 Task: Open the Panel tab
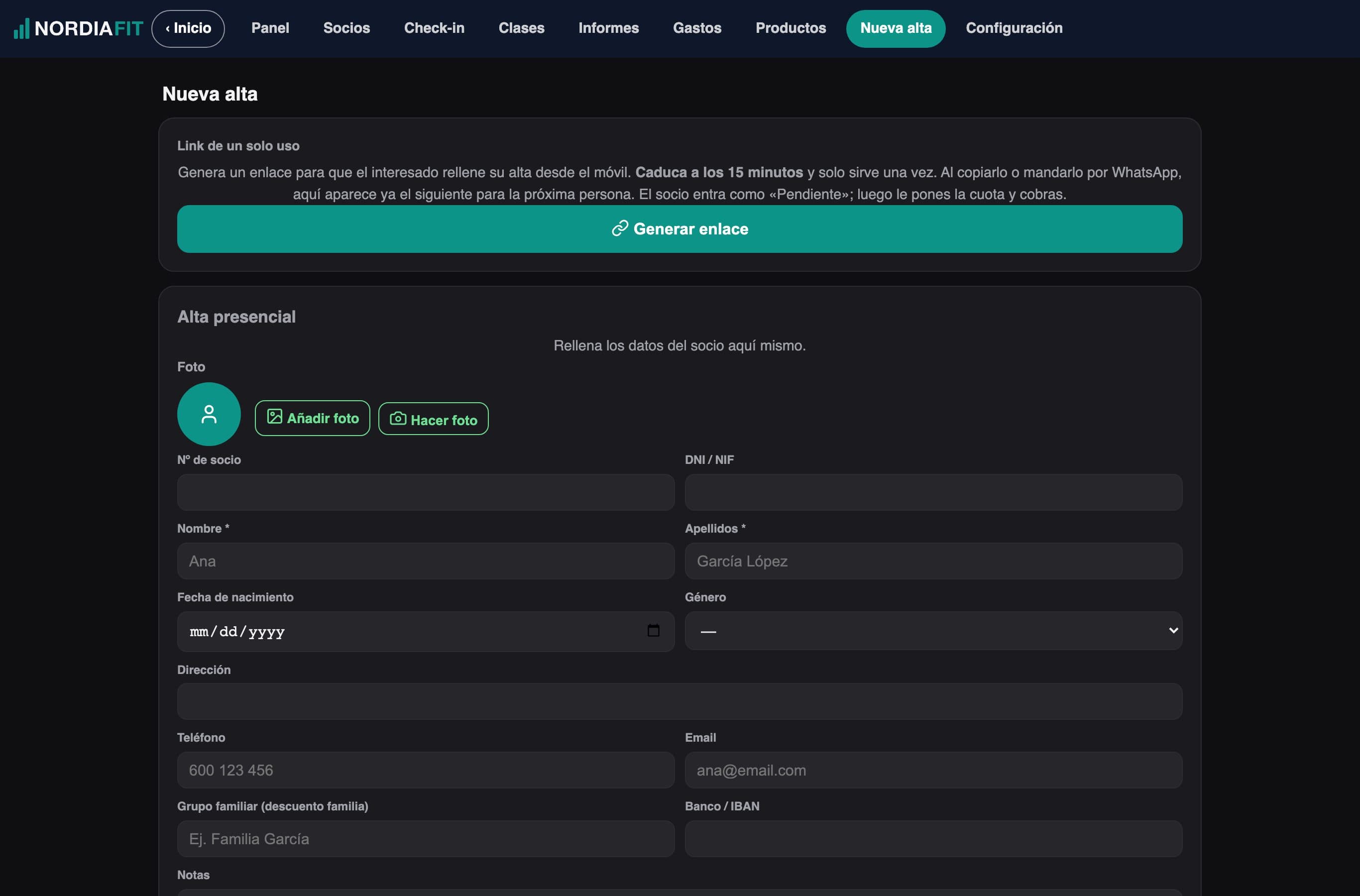pyautogui.click(x=270, y=28)
